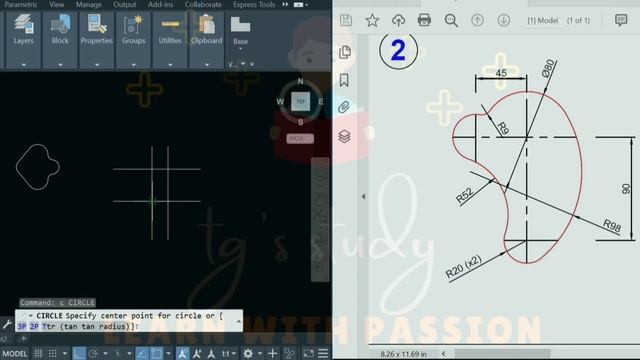Screen dimensions: 640x360
Task: Toggle annotation visibility in status bar
Action: tap(182, 353)
